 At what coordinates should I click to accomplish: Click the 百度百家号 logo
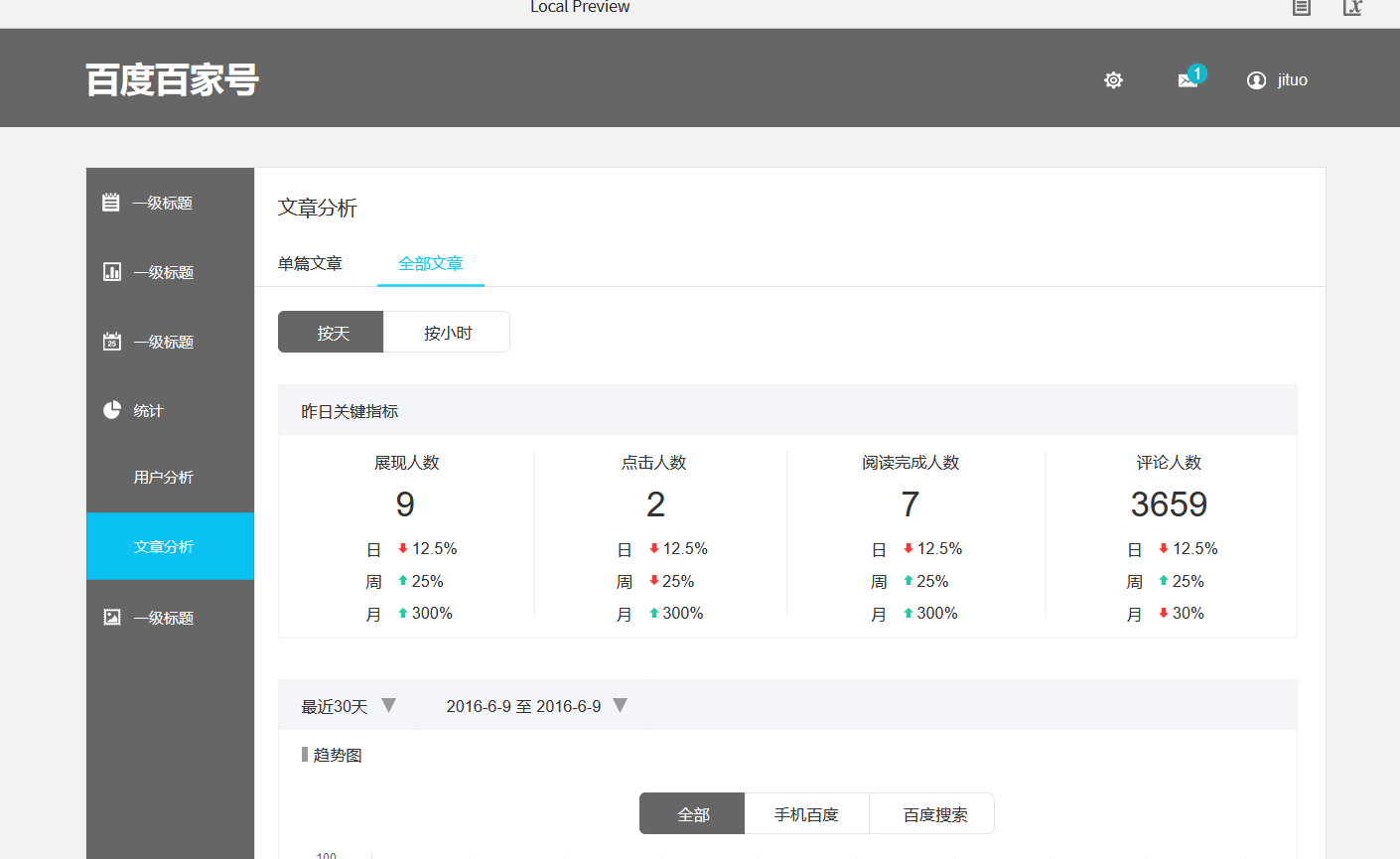(x=172, y=79)
